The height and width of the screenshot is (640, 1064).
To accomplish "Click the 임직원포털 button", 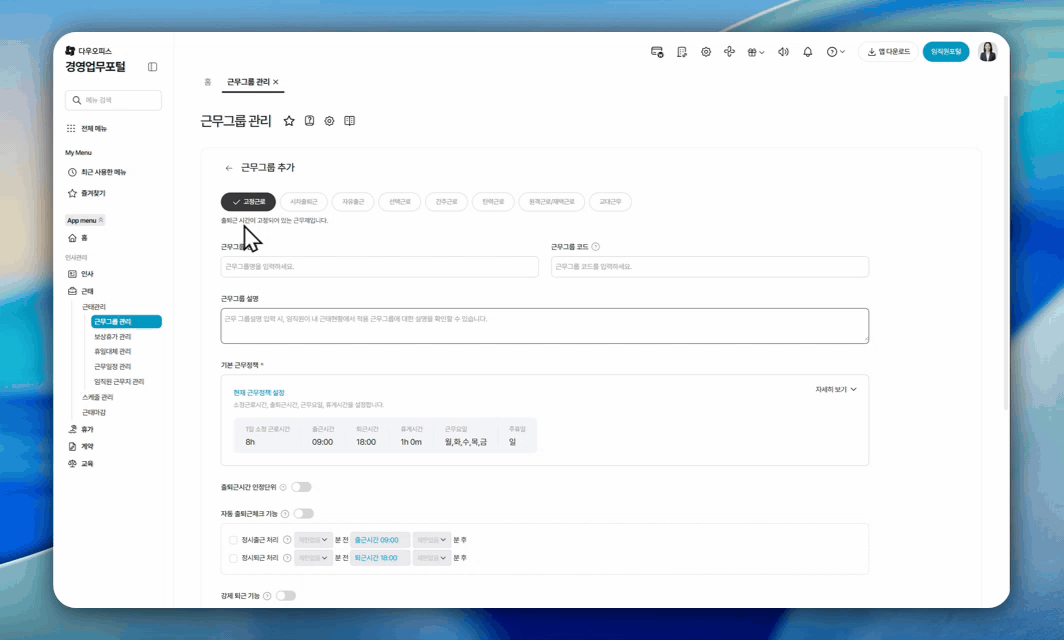I will pyautogui.click(x=946, y=52).
